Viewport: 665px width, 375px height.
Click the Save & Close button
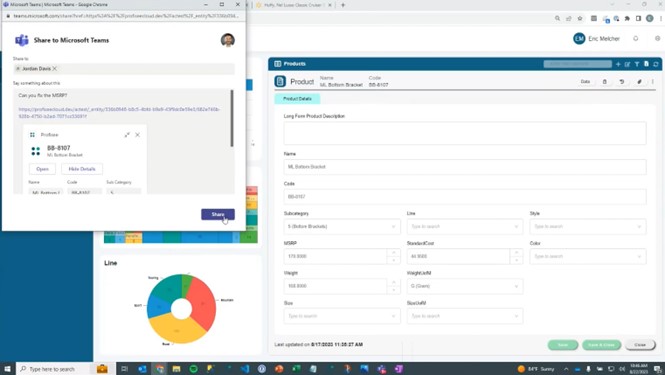pyautogui.click(x=601, y=345)
